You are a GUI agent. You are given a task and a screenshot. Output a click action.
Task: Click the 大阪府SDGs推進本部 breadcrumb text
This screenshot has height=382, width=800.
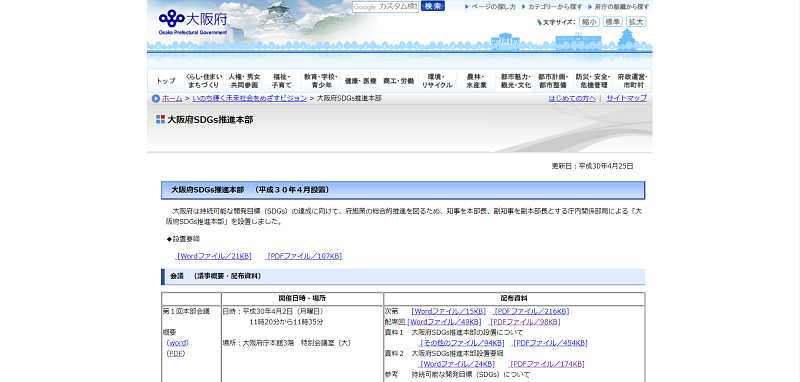[x=349, y=98]
